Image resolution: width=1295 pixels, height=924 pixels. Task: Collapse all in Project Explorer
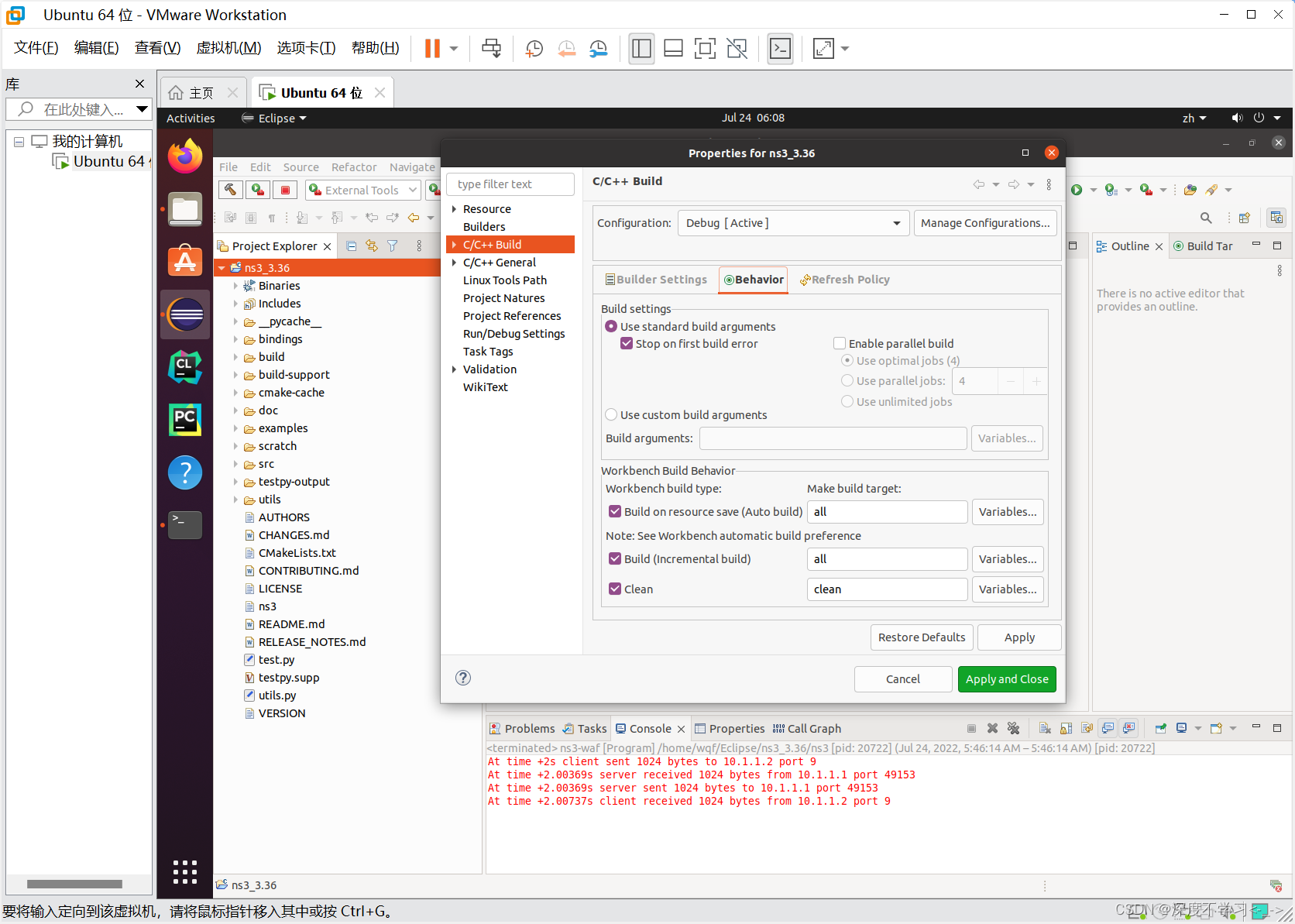352,246
